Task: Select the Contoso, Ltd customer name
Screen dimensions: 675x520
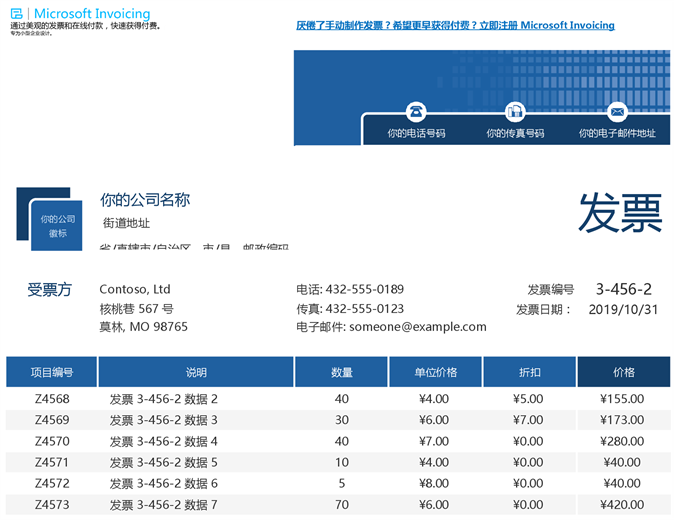Action: (135, 289)
